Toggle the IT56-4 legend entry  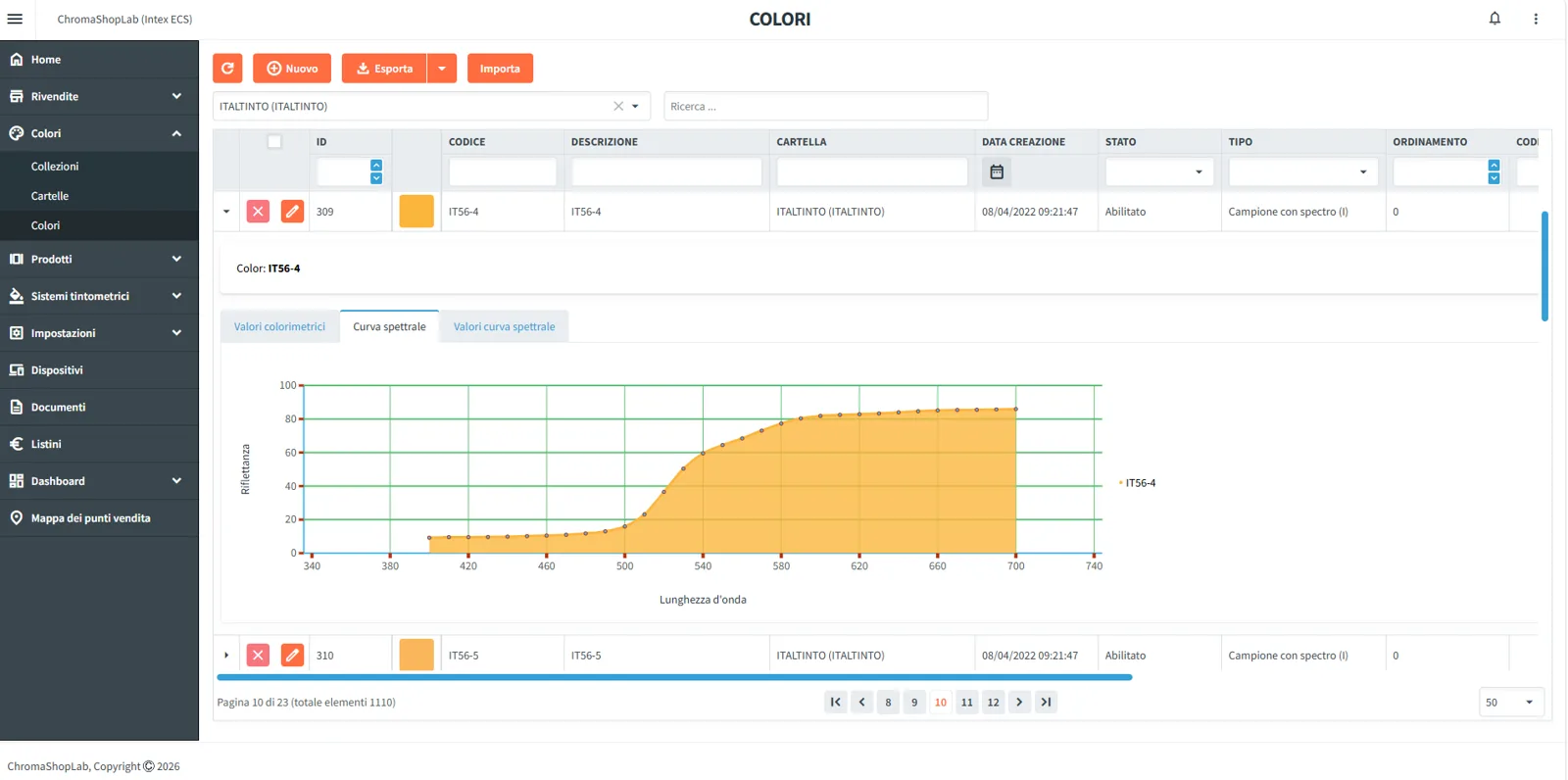pos(1137,483)
